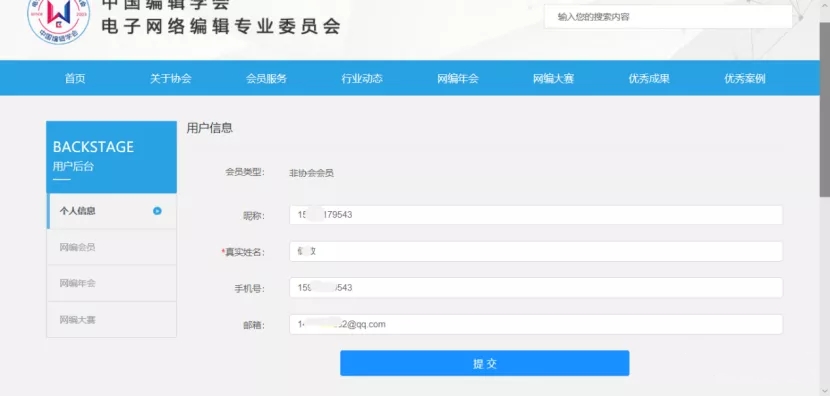Open 网编大赛 in the top navigation

pos(553,79)
